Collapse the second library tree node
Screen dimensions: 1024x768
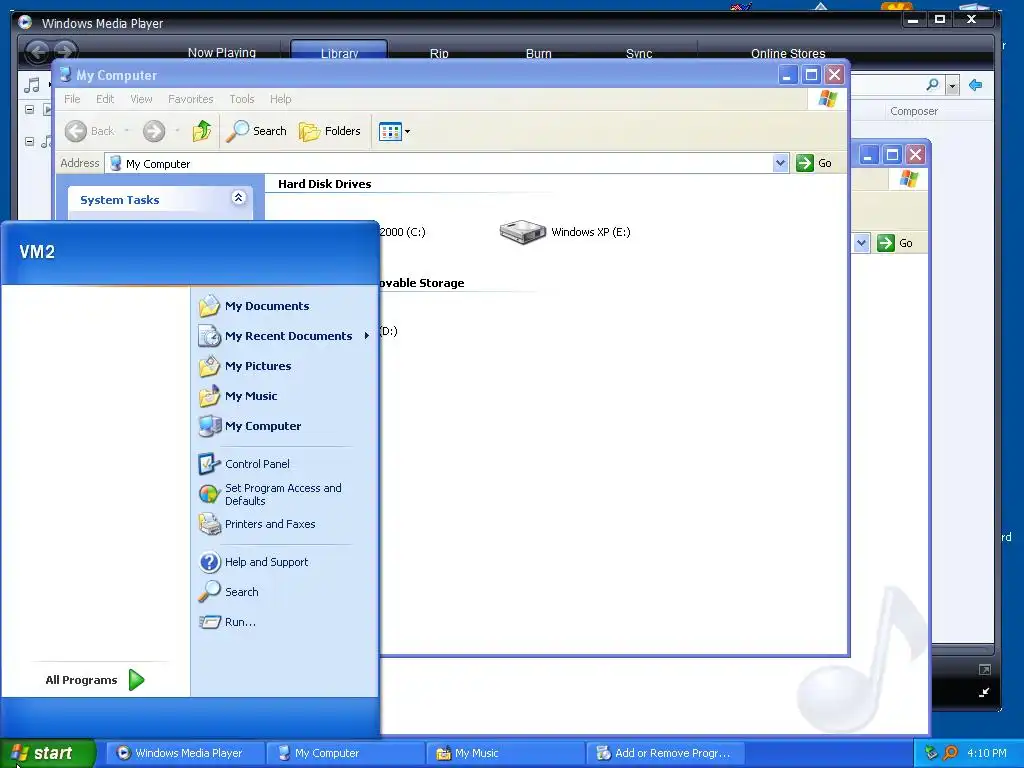coord(29,141)
